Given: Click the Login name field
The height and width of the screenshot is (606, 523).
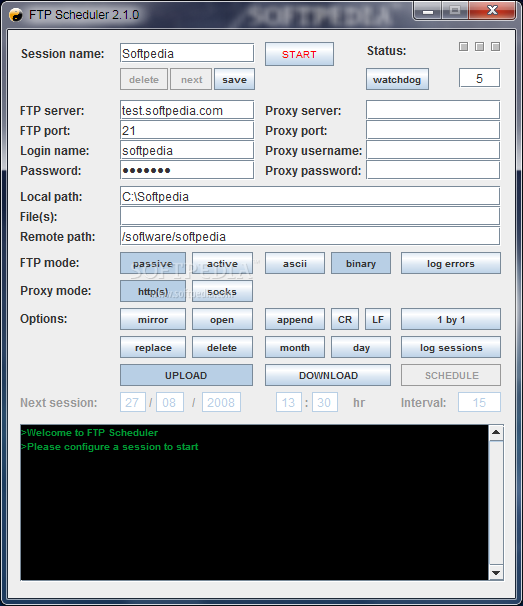Looking at the screenshot, I should (x=187, y=150).
